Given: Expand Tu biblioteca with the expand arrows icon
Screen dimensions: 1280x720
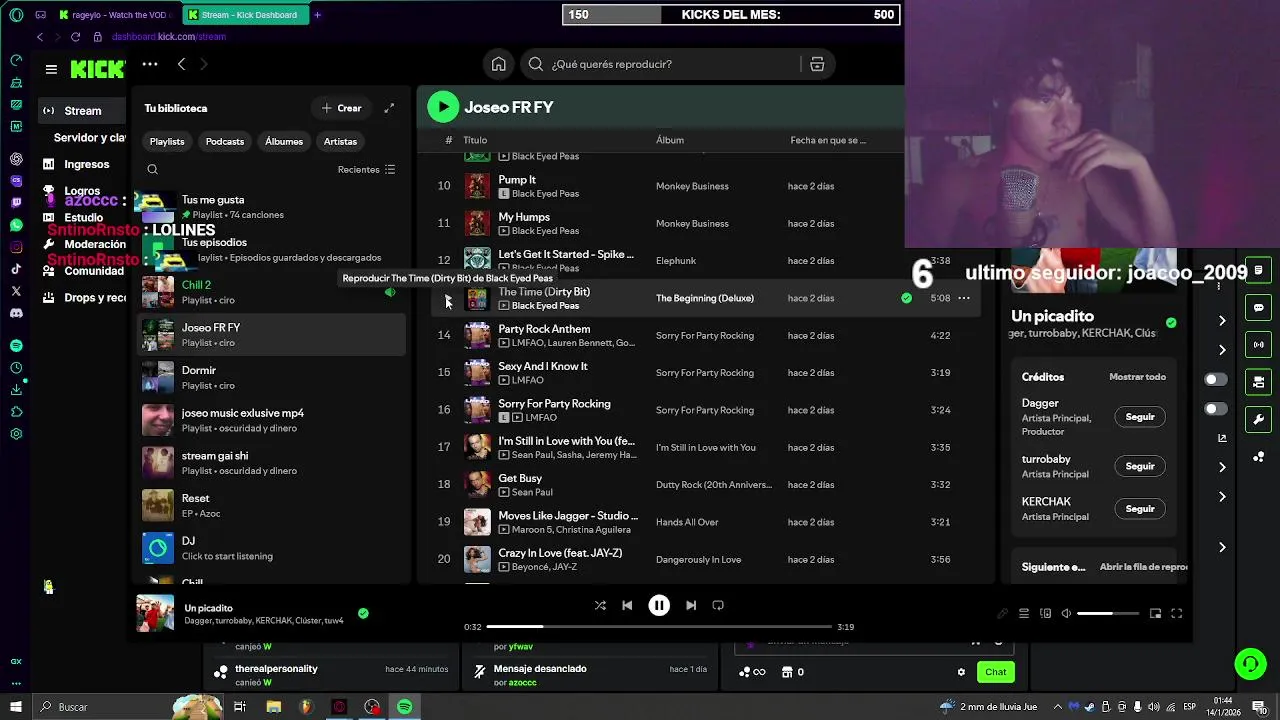Looking at the screenshot, I should (x=389, y=108).
